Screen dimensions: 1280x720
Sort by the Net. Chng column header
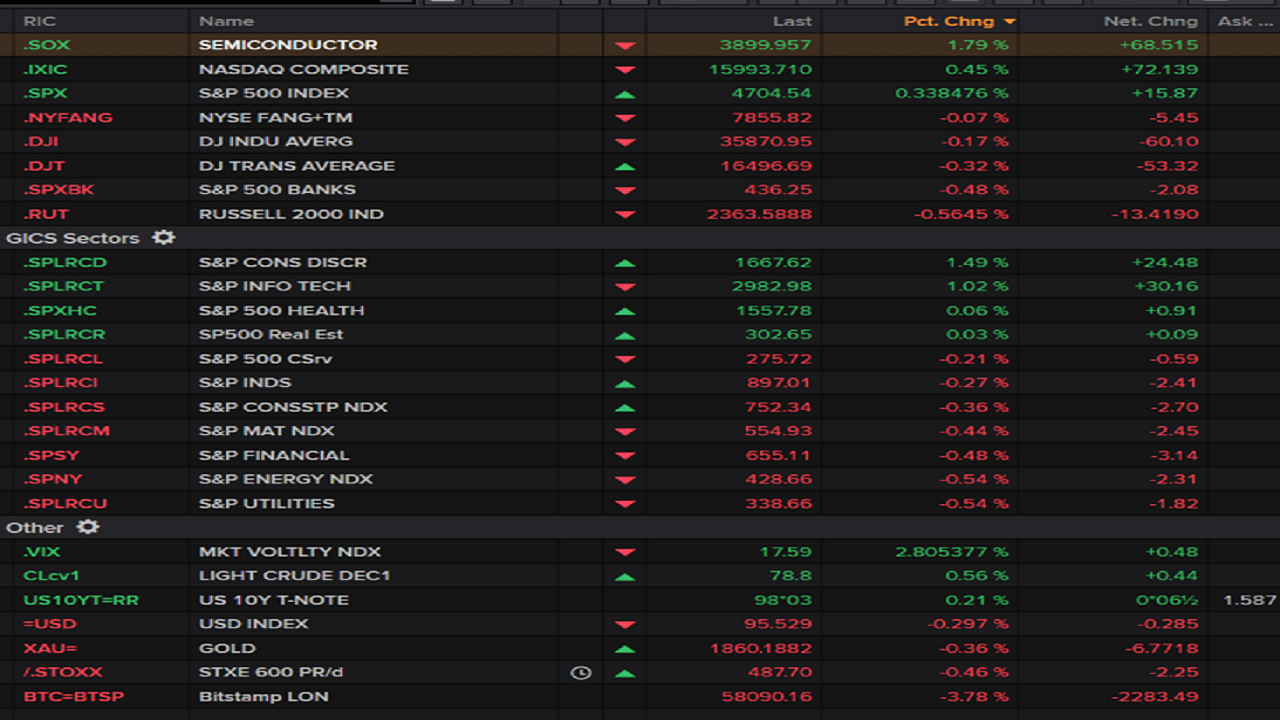(1150, 21)
